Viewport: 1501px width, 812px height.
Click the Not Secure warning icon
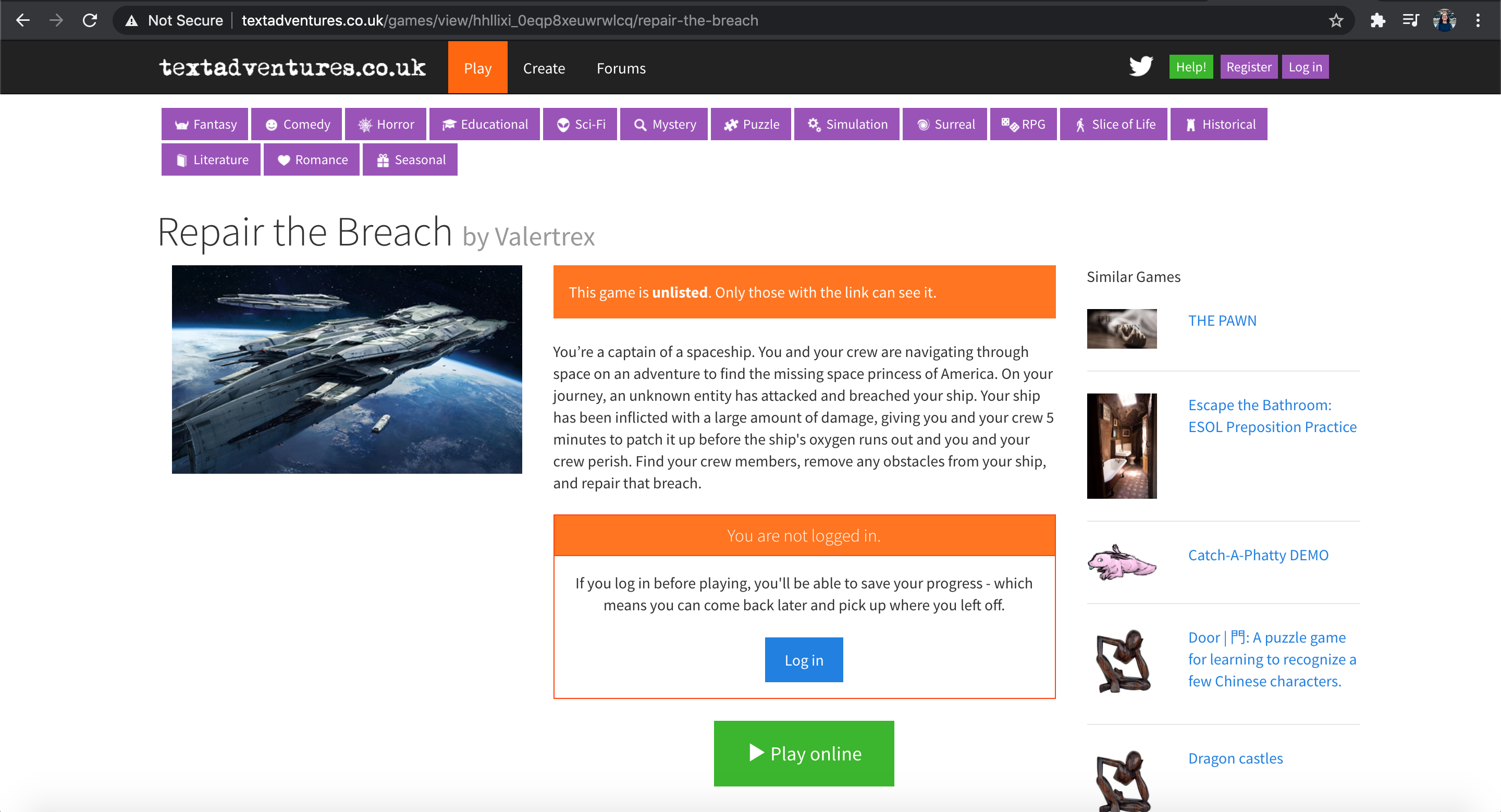click(x=132, y=21)
